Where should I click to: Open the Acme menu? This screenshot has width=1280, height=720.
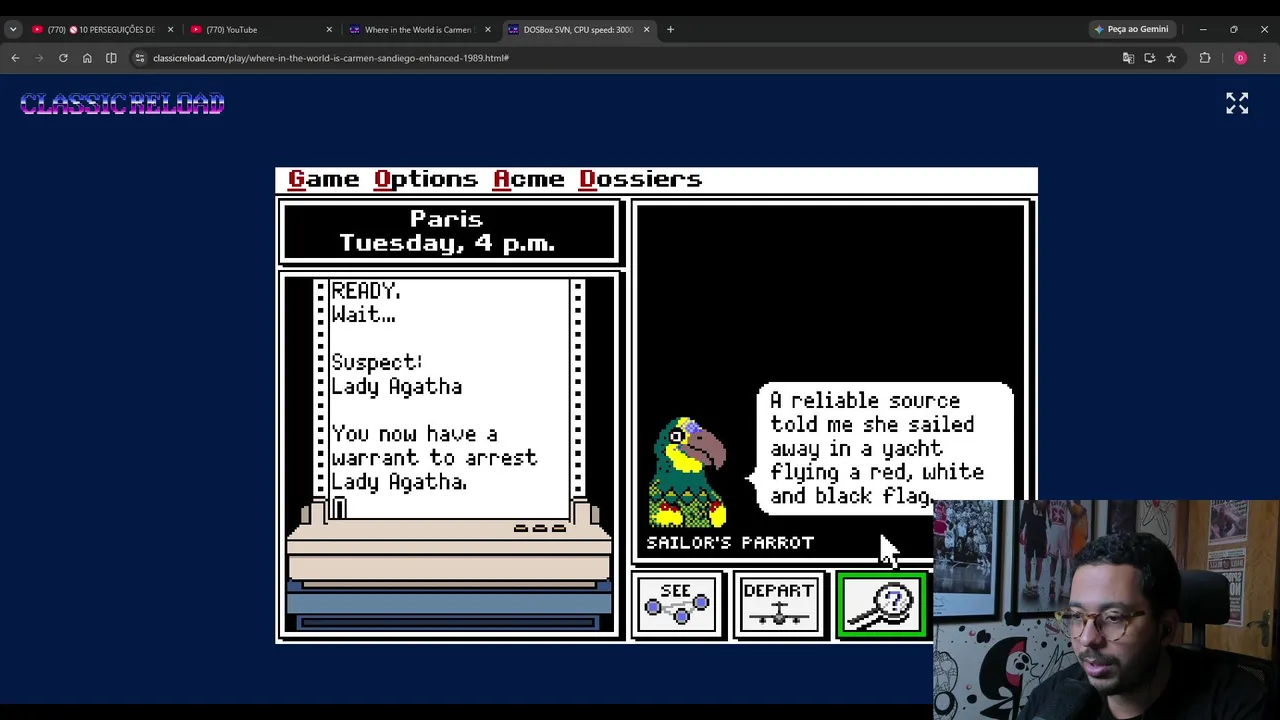point(529,179)
